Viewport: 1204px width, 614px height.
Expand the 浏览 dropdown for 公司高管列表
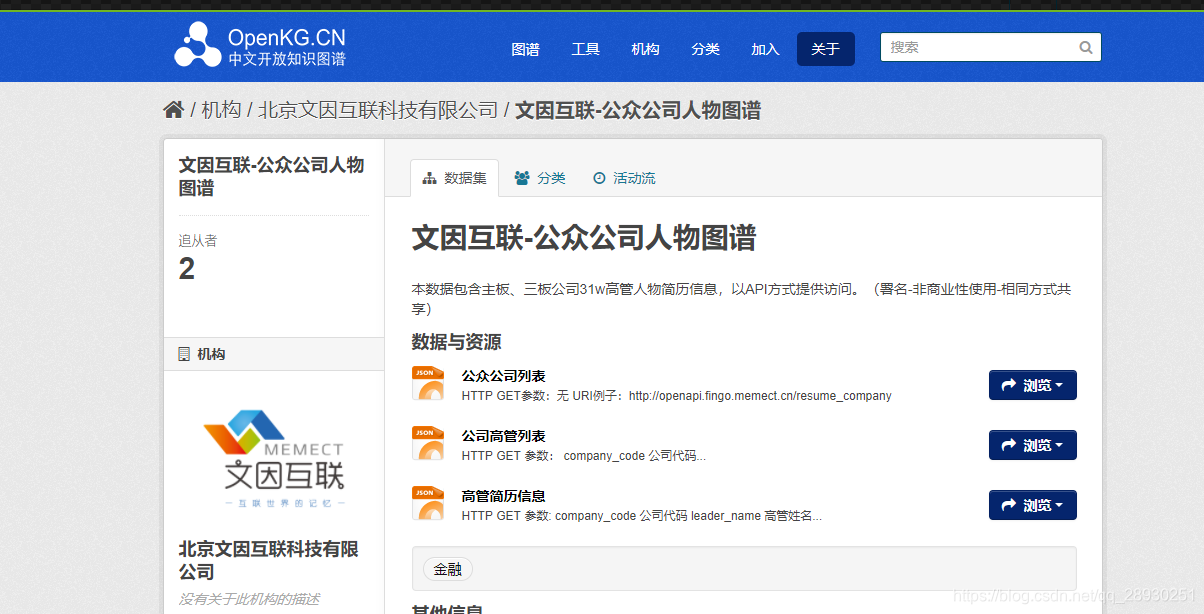pyautogui.click(x=1033, y=445)
